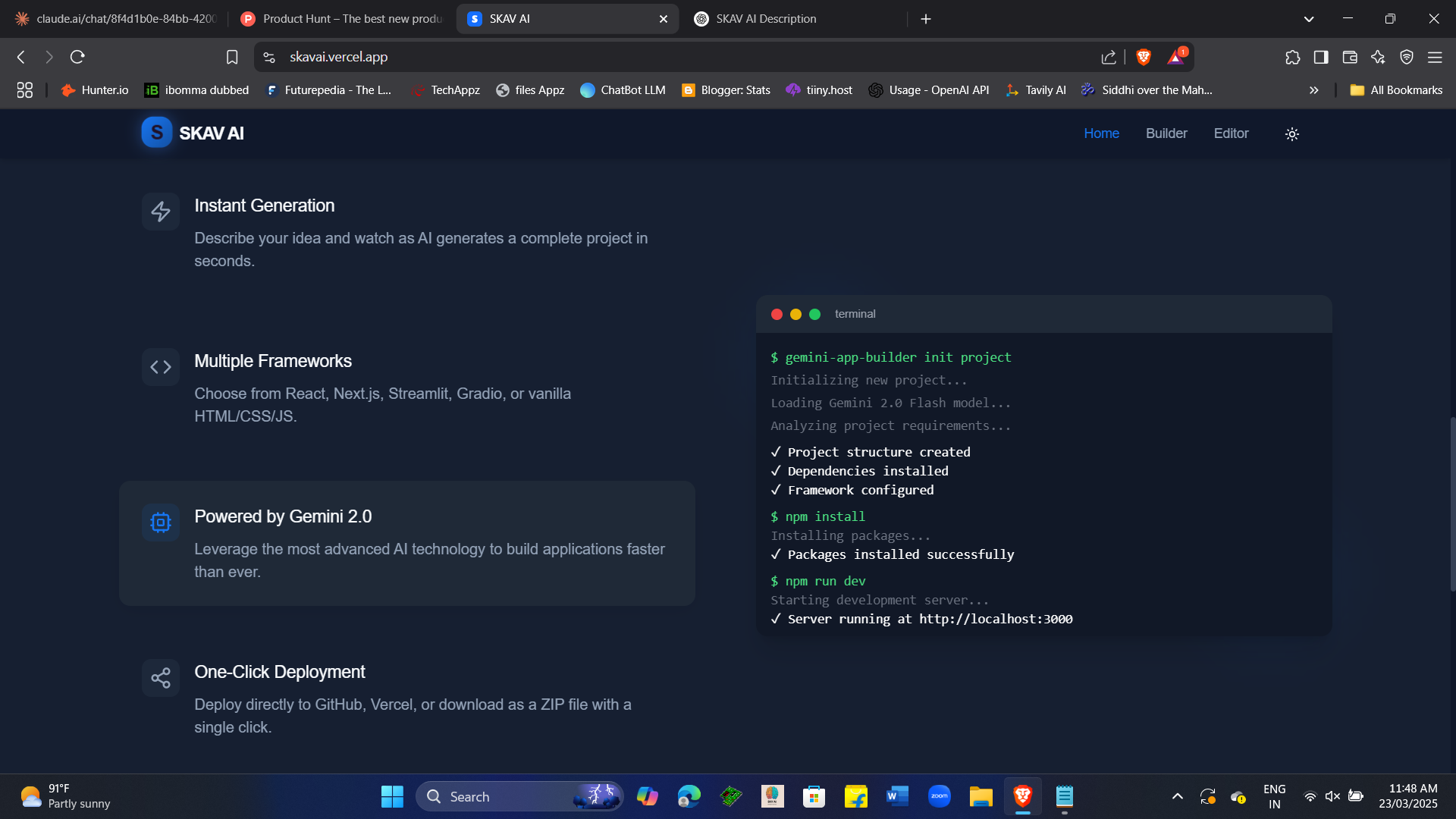Open the tiiny.host bookmark
Image resolution: width=1456 pixels, height=819 pixels.
pos(819,90)
